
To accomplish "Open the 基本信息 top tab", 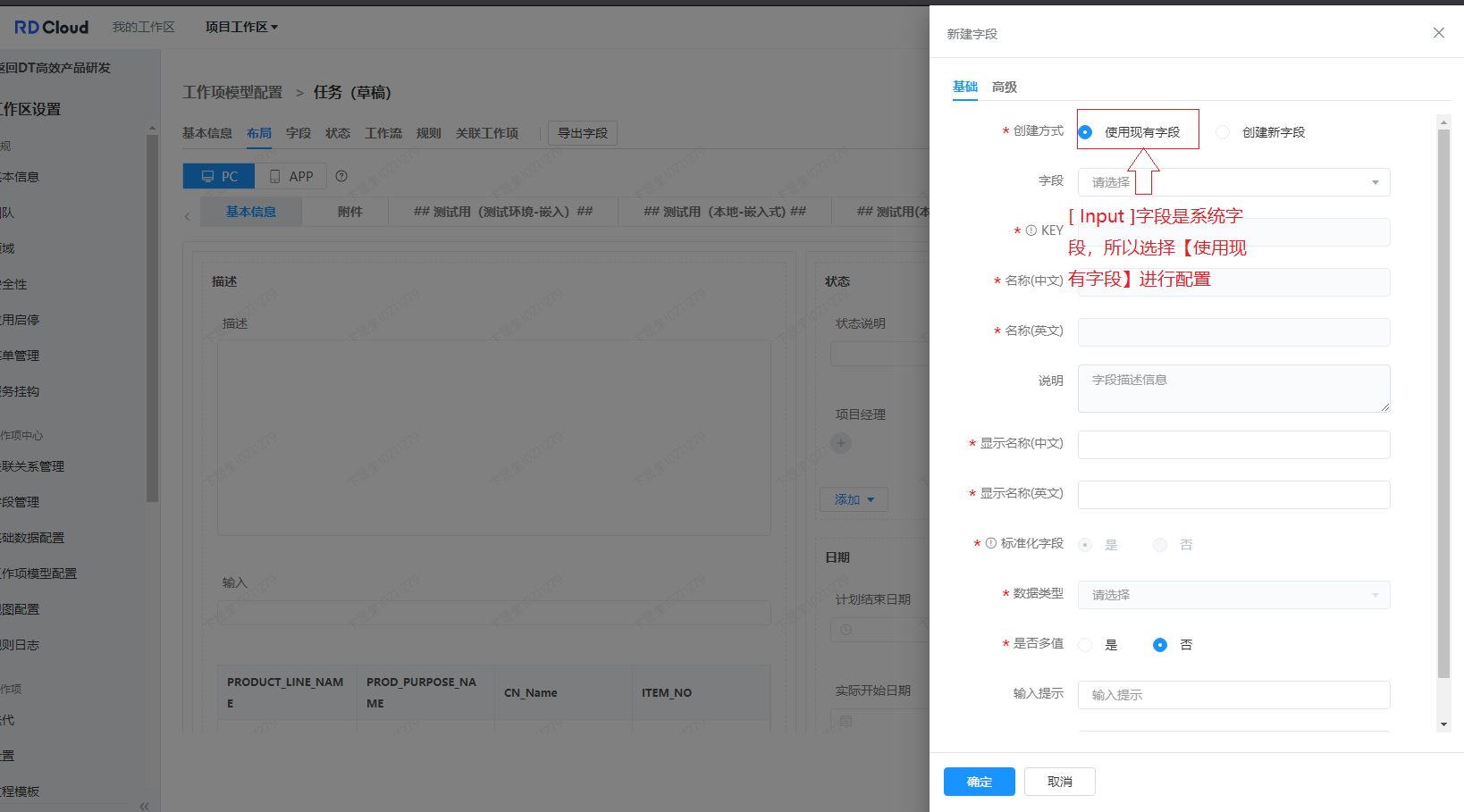I will 207,133.
